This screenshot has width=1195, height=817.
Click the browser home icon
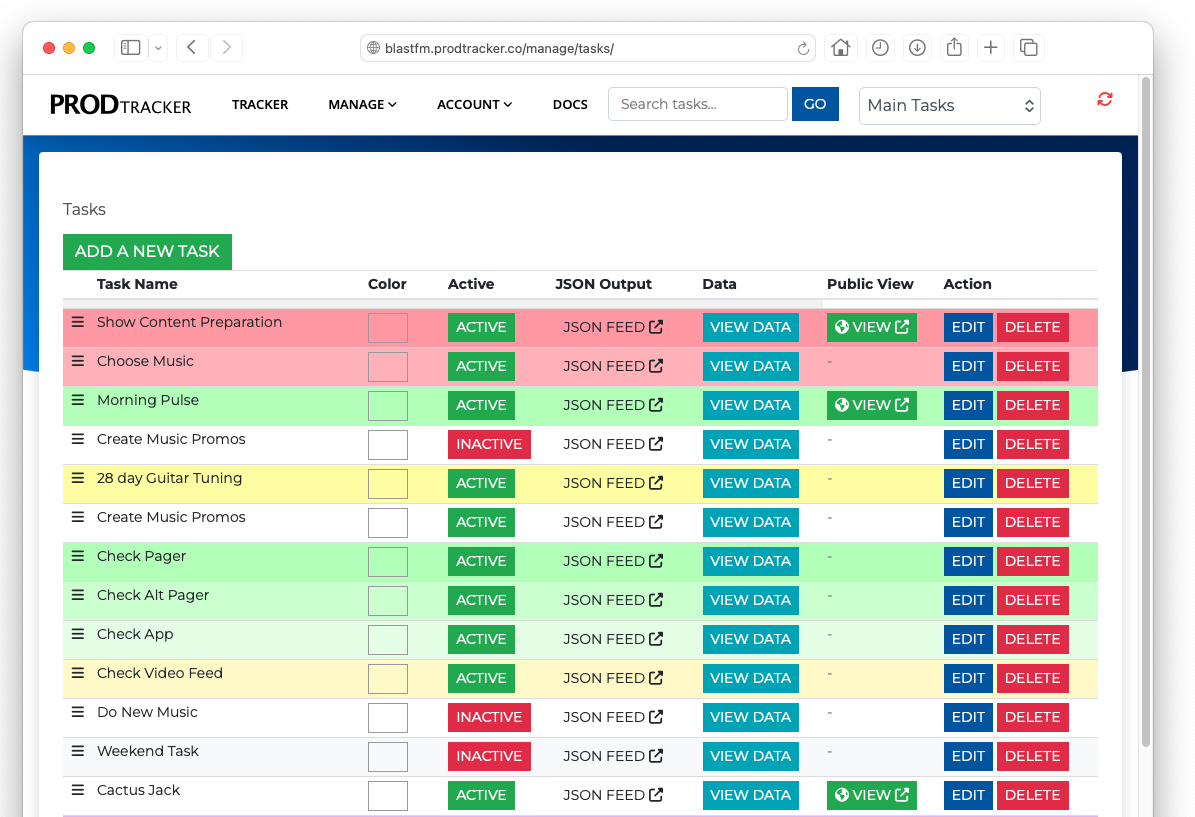(x=841, y=47)
